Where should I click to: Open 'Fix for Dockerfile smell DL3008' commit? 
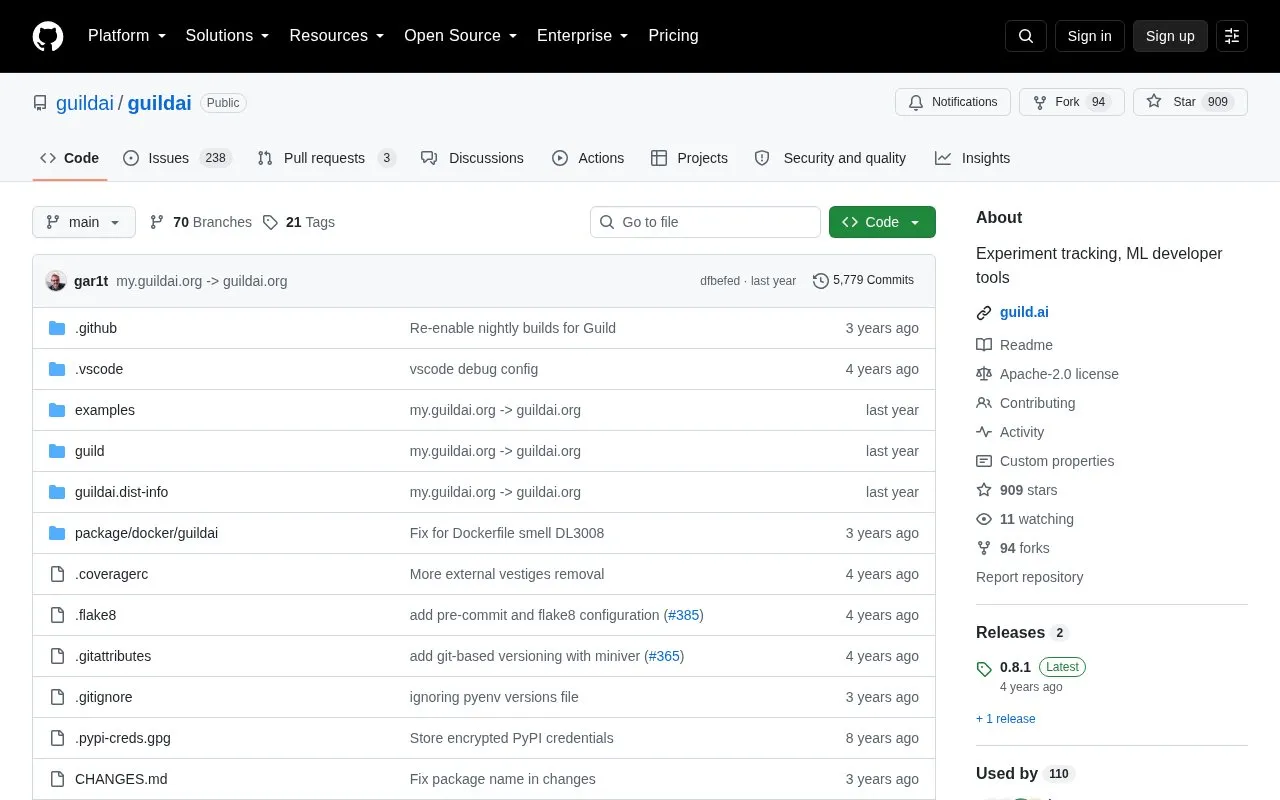[x=507, y=533]
